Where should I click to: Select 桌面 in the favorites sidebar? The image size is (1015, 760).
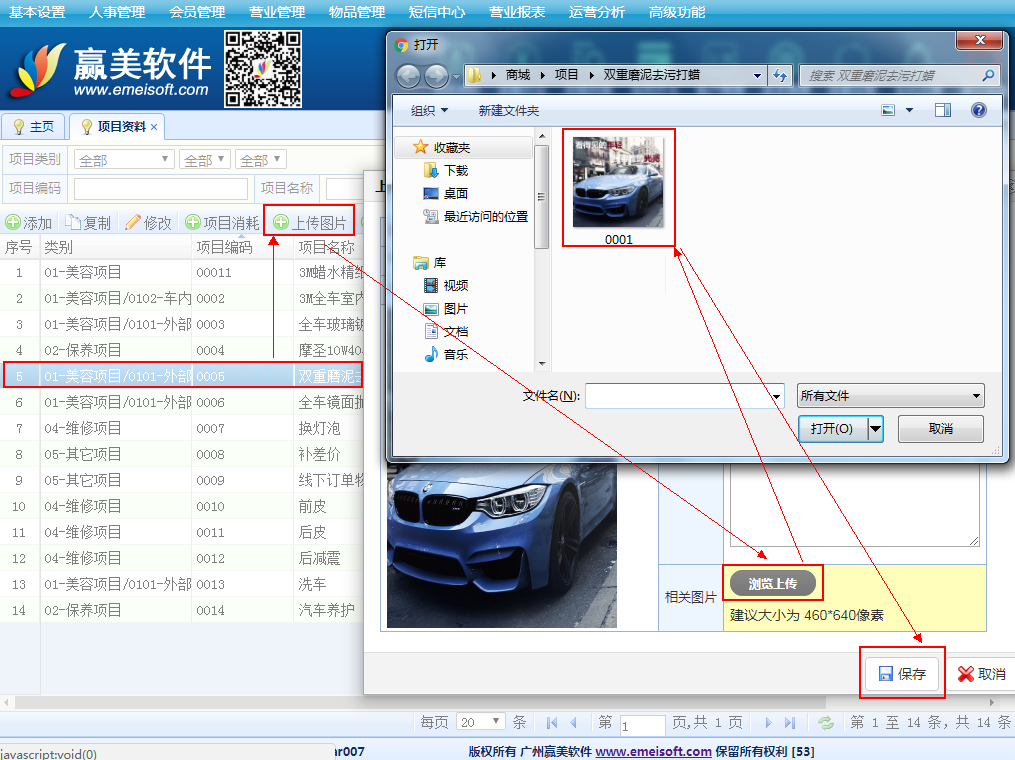456,193
